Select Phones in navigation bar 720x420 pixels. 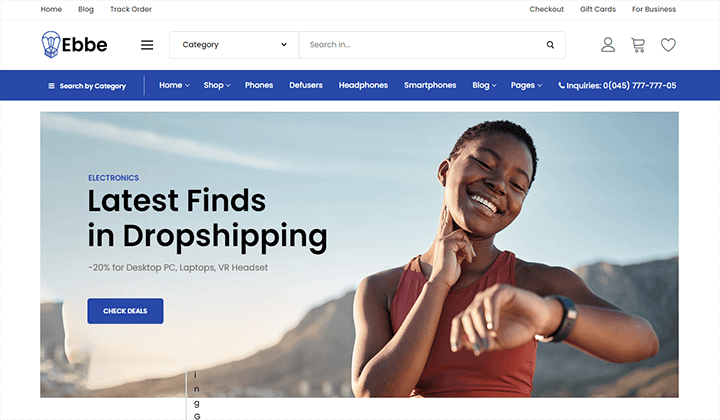coord(259,85)
